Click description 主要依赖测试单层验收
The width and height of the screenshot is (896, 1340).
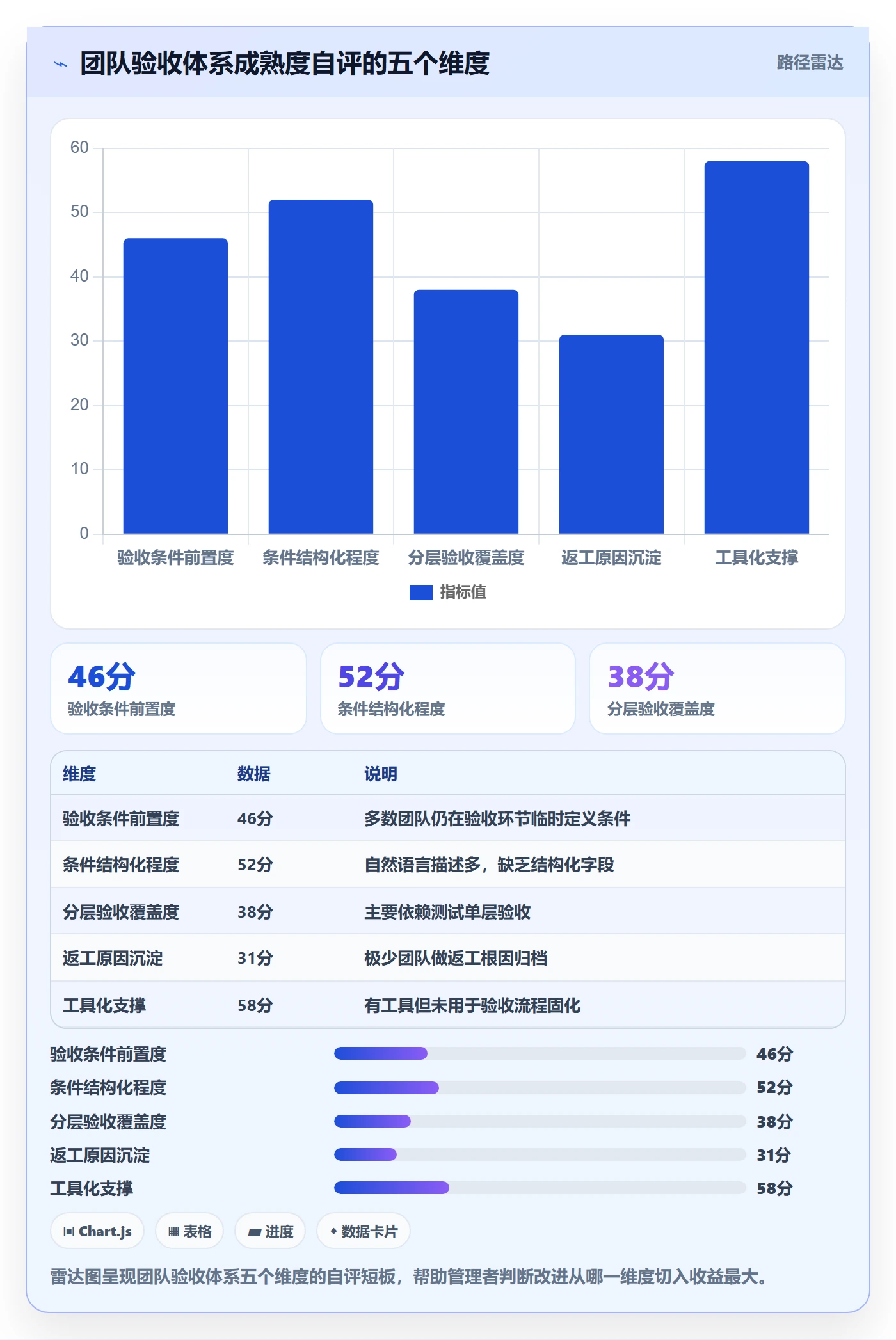pos(447,912)
